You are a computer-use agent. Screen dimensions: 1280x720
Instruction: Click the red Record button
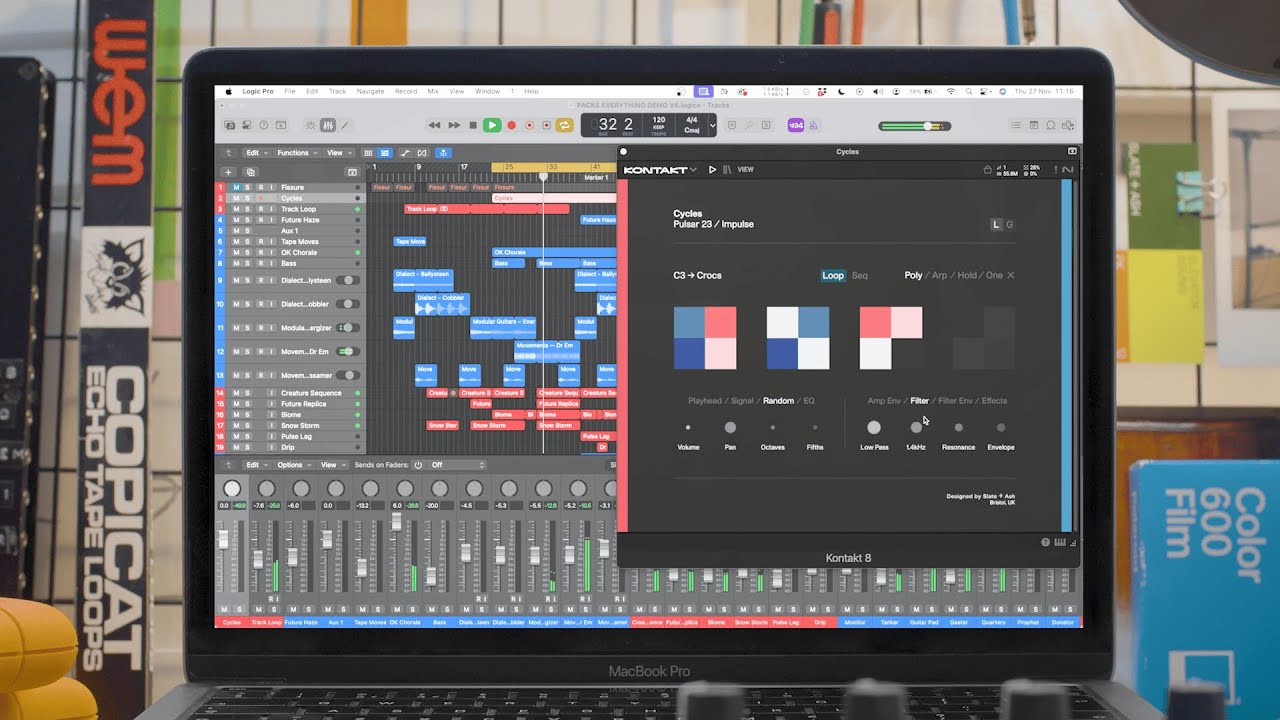click(x=511, y=125)
